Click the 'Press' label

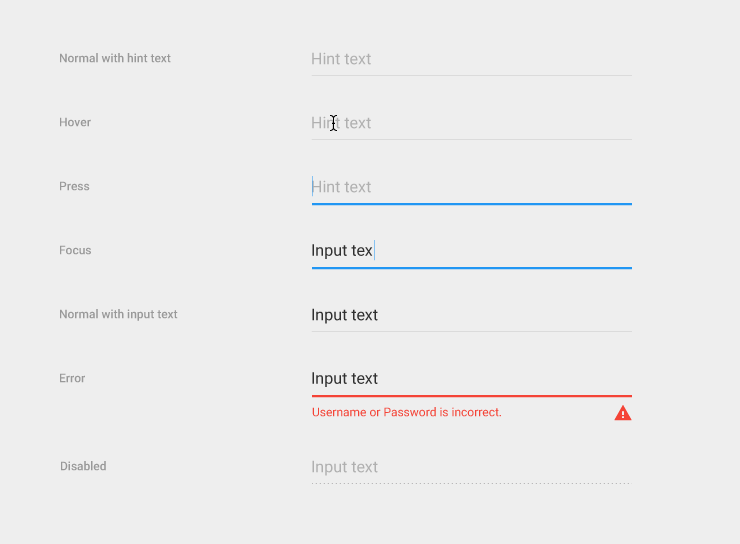(x=74, y=186)
